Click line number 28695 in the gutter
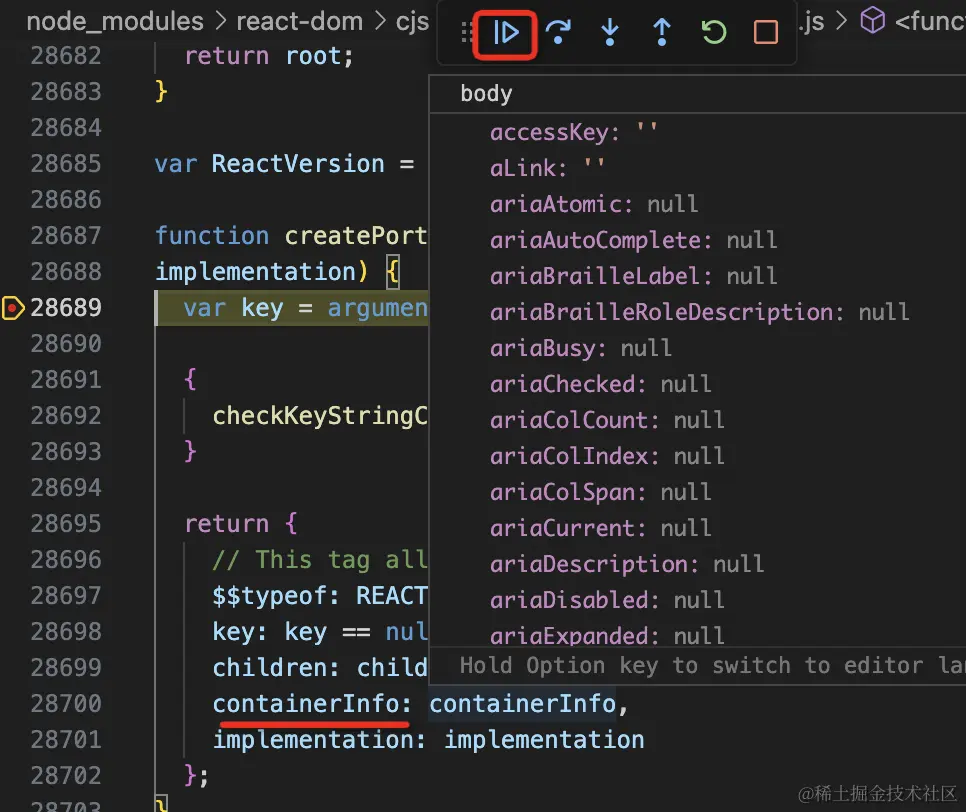This screenshot has height=812, width=966. 66,523
